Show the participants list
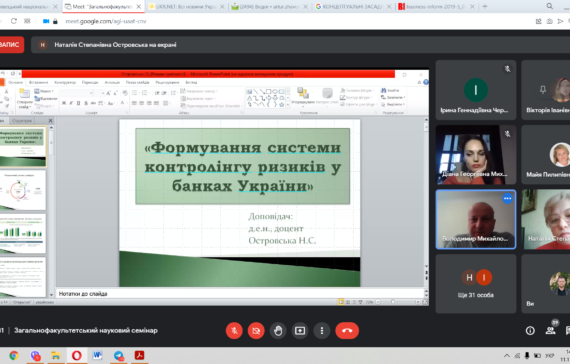 (550, 331)
